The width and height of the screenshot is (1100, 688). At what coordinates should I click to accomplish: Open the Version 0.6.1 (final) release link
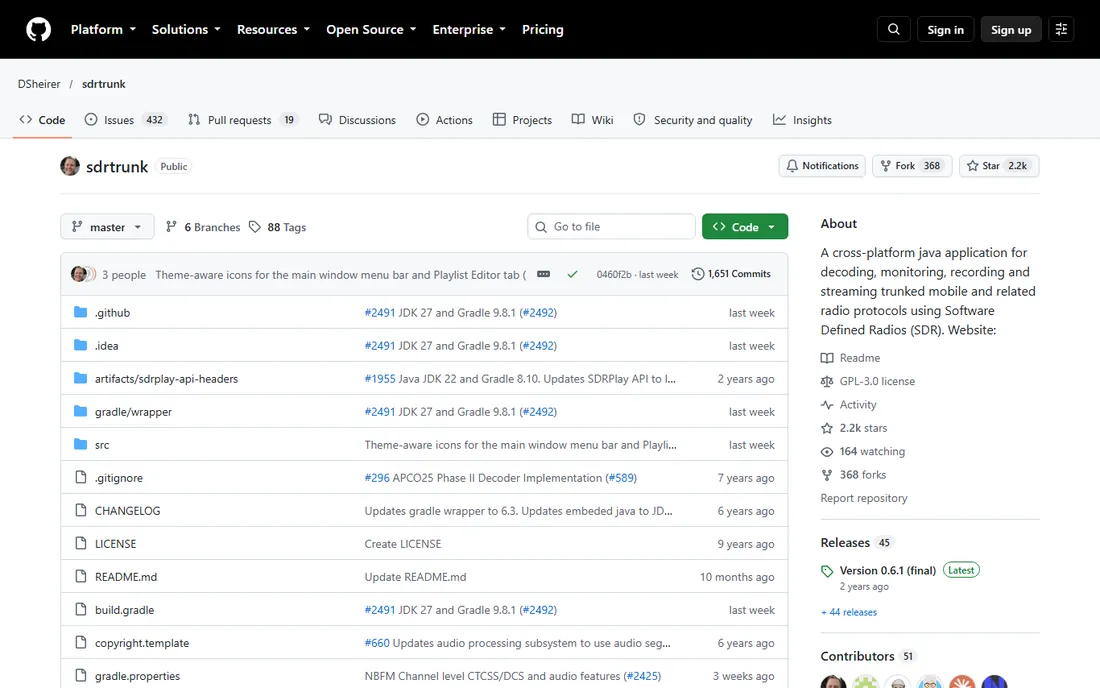click(x=887, y=571)
